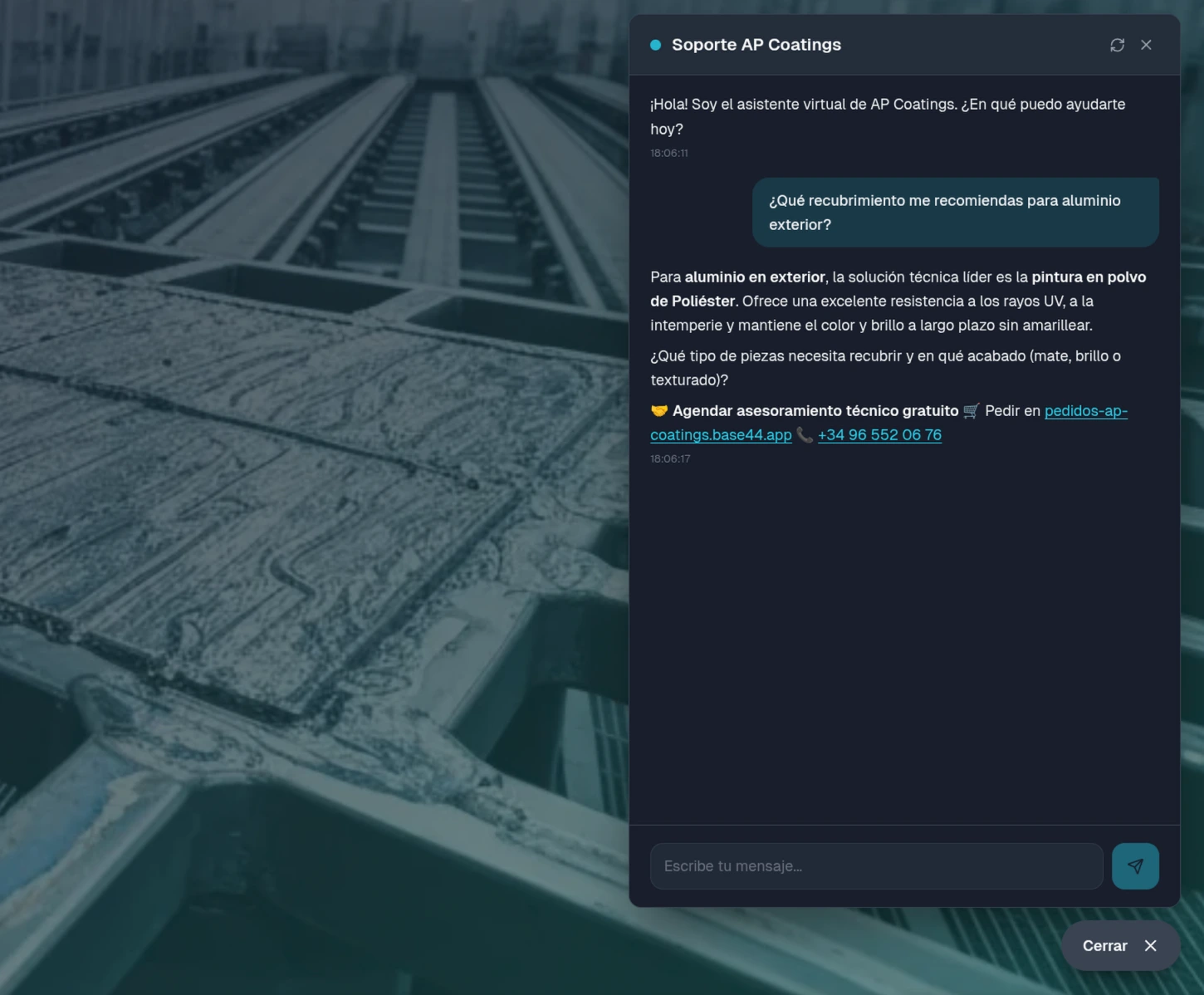Image resolution: width=1204 pixels, height=995 pixels.
Task: Click the bold pintura en polvo de Poliéster text
Action: (1088, 277)
